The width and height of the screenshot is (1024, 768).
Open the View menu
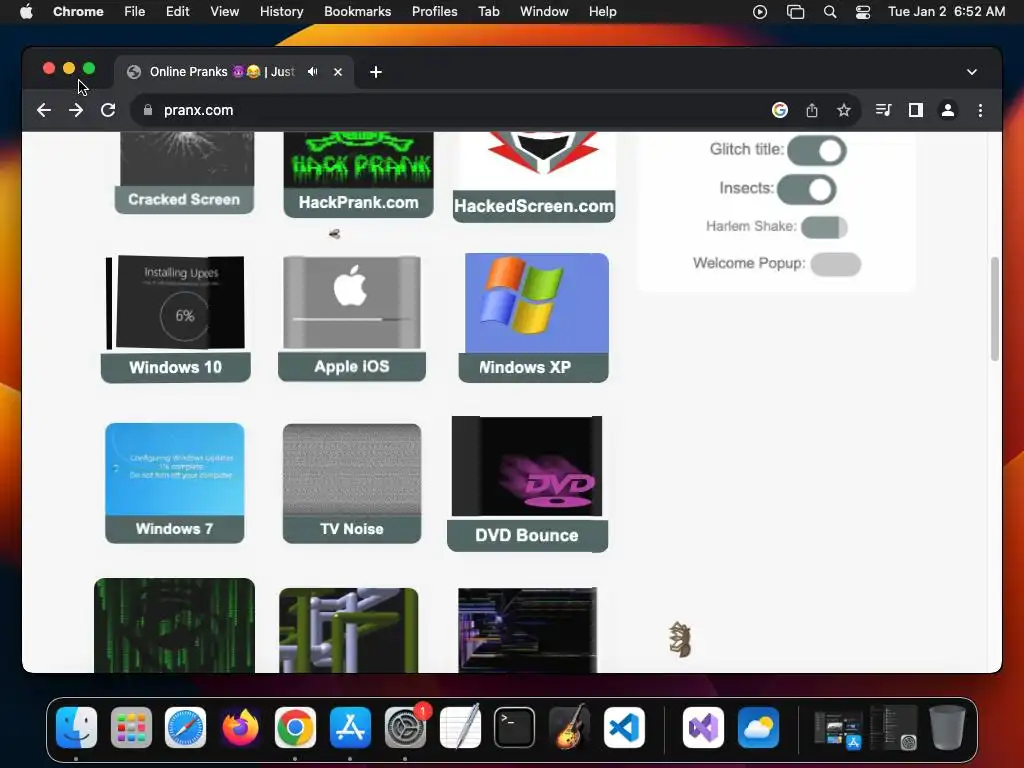coord(225,11)
